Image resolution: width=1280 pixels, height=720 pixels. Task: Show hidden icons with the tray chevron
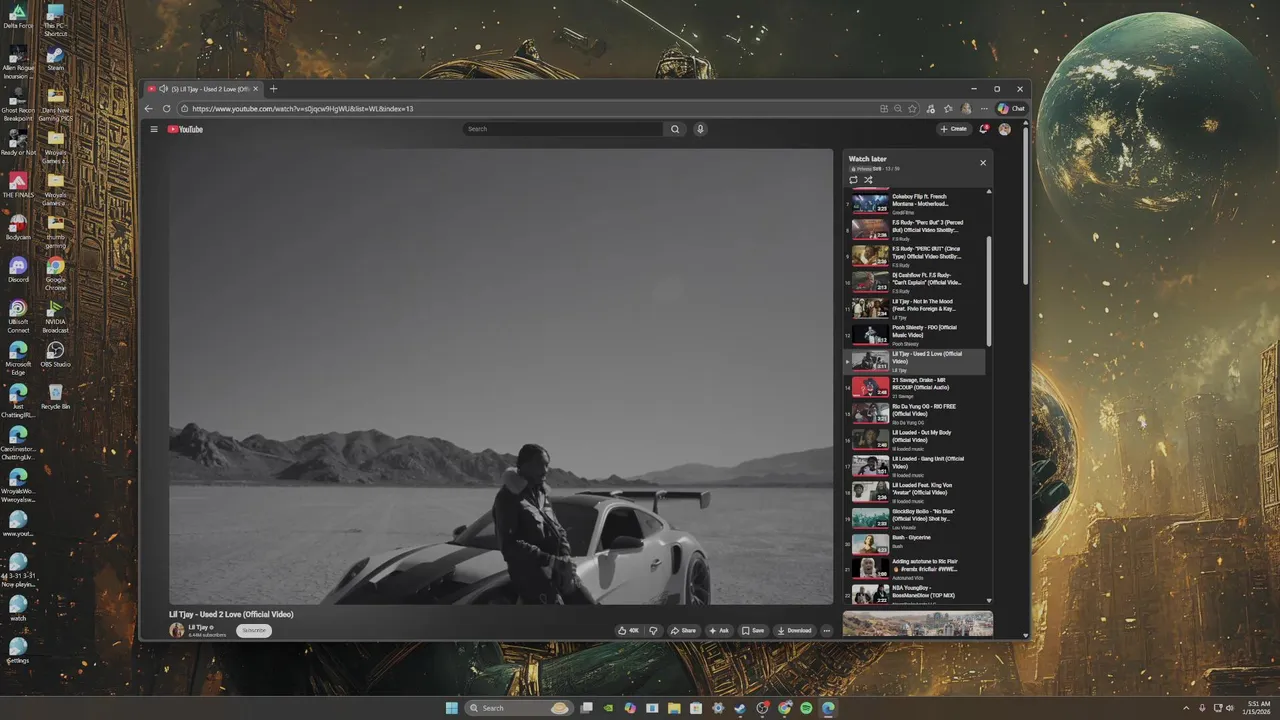[x=1186, y=708]
